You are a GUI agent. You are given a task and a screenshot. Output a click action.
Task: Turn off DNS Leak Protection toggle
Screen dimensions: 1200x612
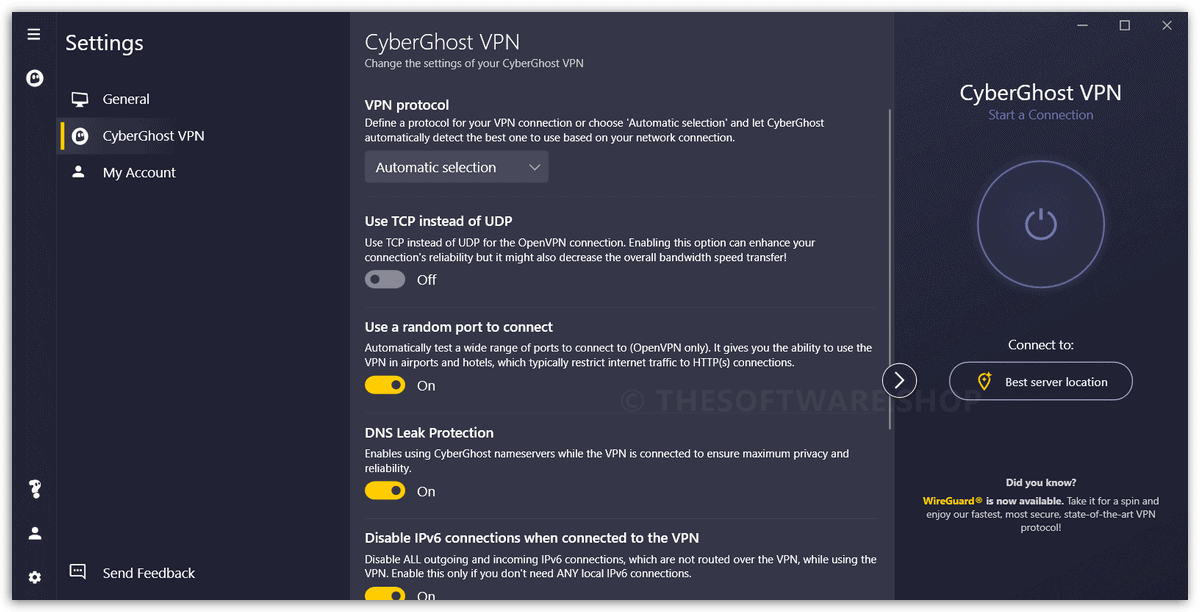click(x=385, y=491)
